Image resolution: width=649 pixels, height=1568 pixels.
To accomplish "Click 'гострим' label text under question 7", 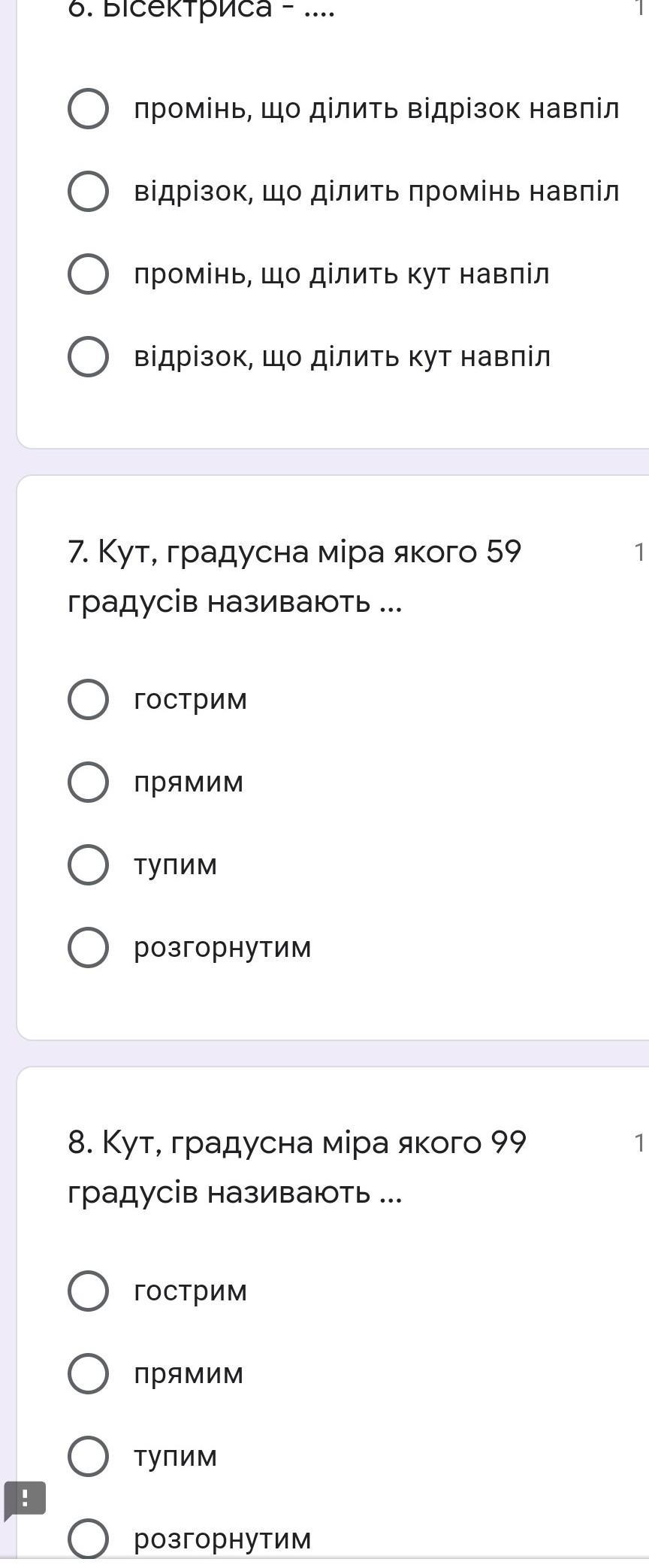I will click(x=190, y=699).
